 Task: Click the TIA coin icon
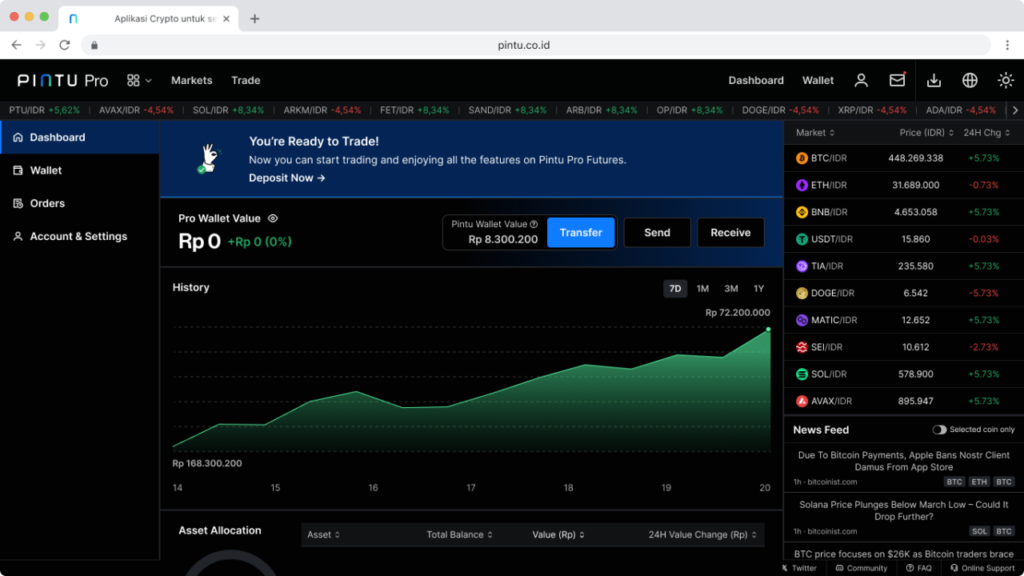pyautogui.click(x=801, y=266)
